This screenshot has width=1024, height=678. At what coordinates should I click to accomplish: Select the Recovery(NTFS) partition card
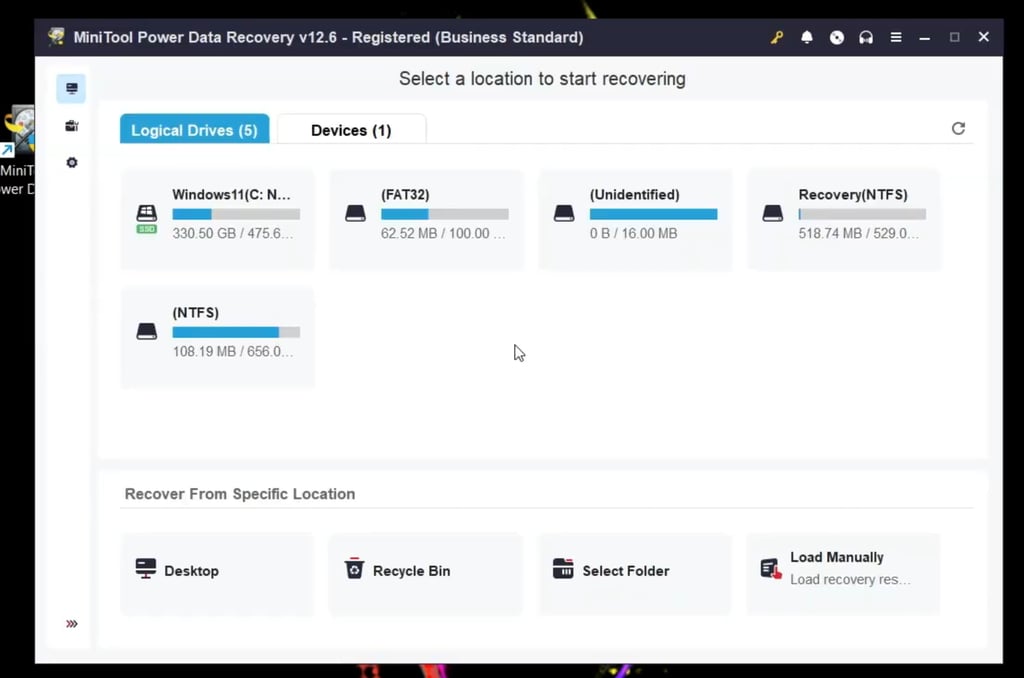tap(844, 219)
